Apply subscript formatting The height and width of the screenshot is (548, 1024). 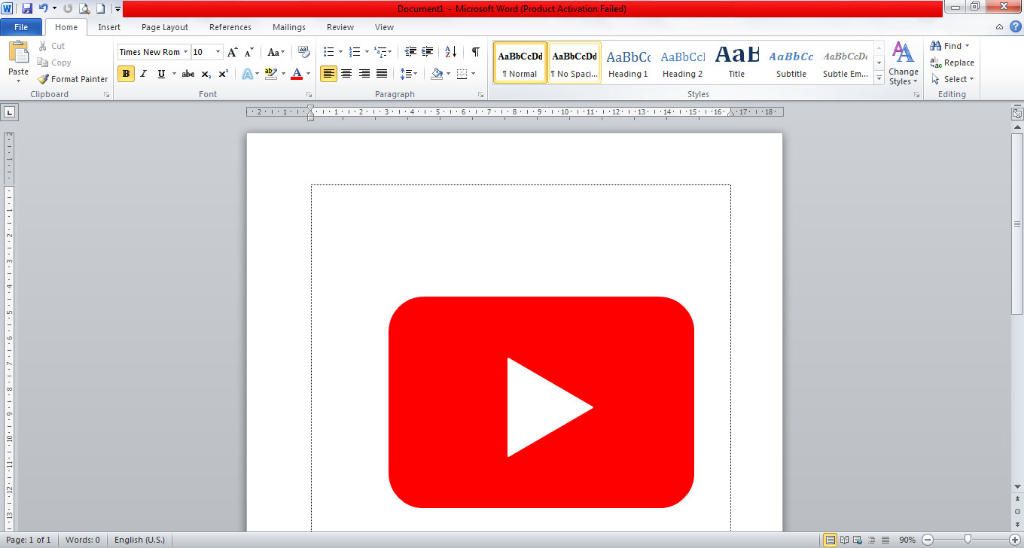pyautogui.click(x=206, y=74)
